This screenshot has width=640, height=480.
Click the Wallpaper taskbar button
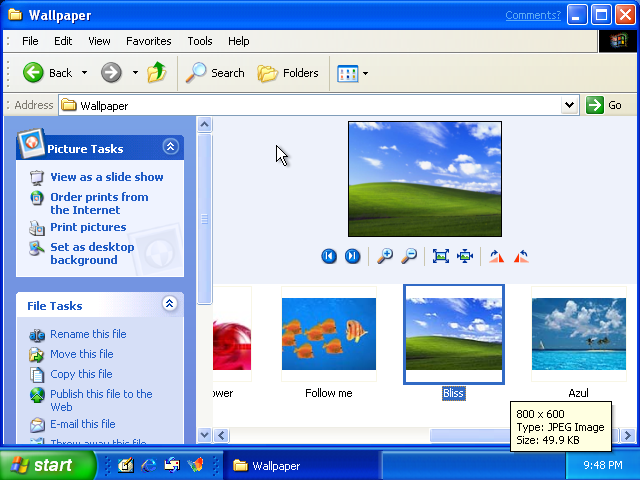[302, 466]
